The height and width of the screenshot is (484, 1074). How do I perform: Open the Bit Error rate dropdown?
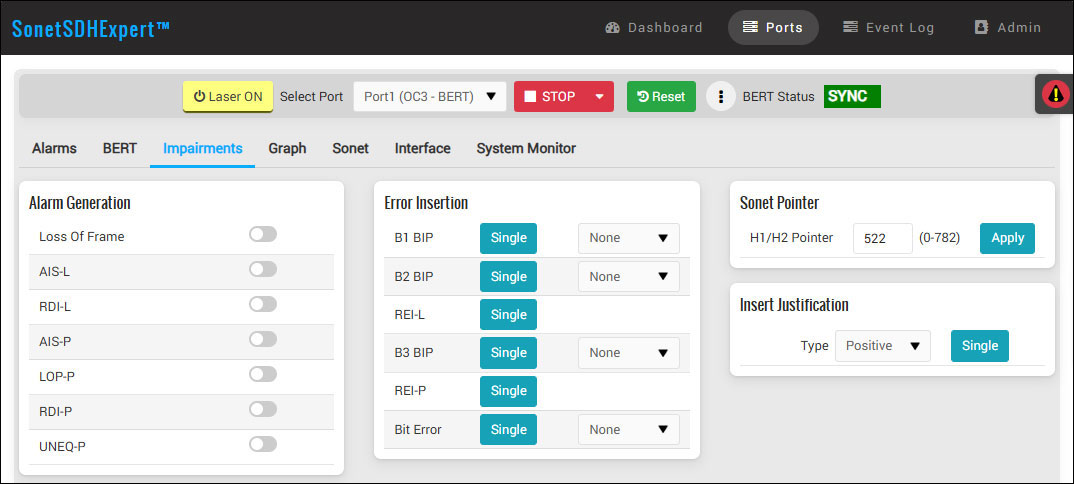pos(629,429)
